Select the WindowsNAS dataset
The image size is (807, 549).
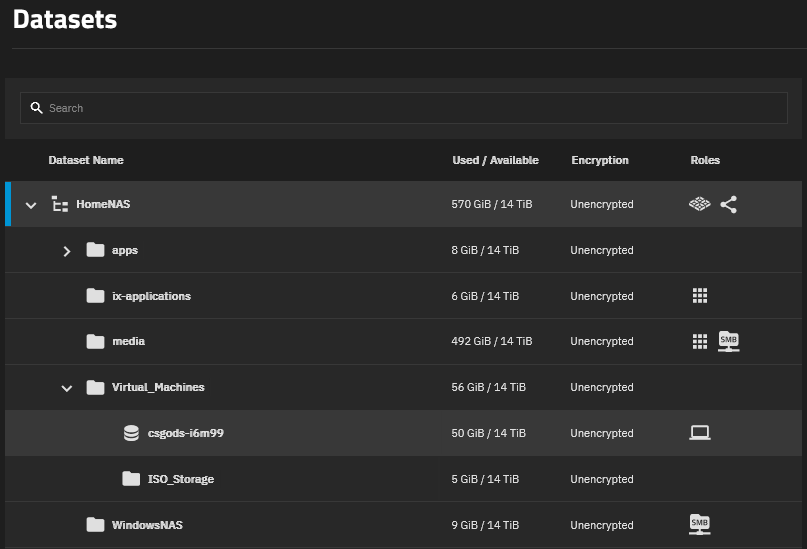click(147, 525)
